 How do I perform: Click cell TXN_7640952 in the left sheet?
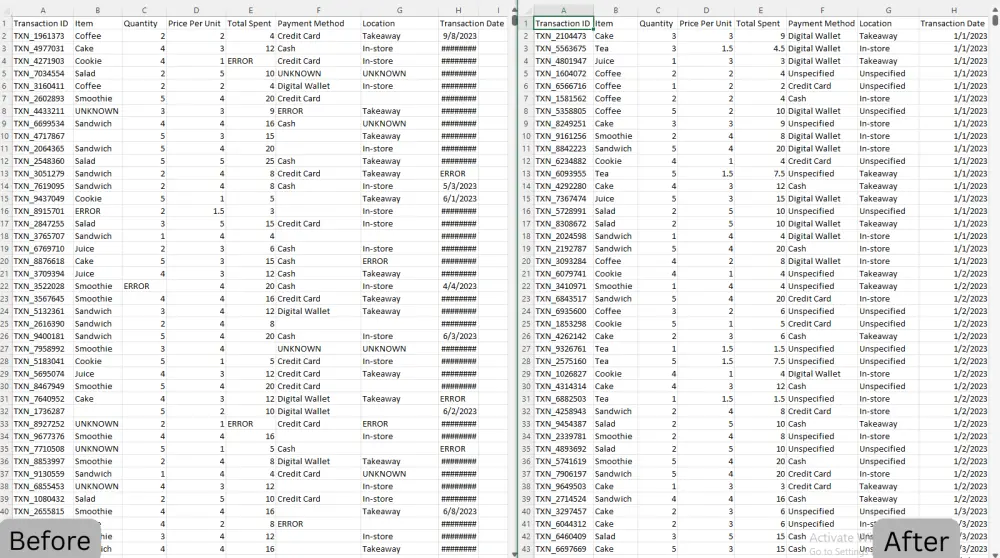(x=42, y=399)
